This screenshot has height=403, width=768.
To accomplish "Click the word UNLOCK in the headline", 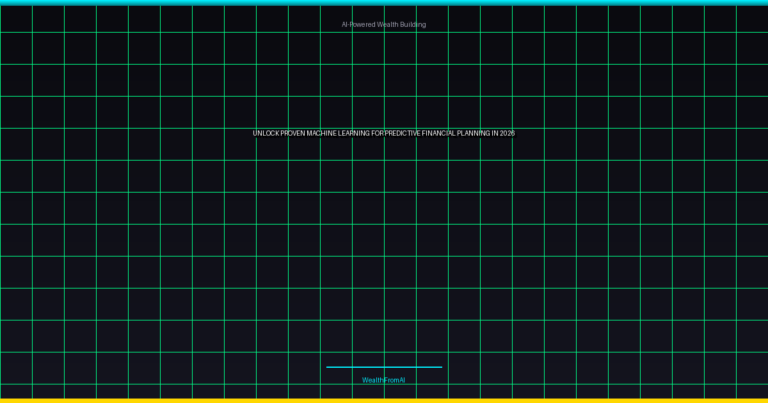I will point(266,133).
